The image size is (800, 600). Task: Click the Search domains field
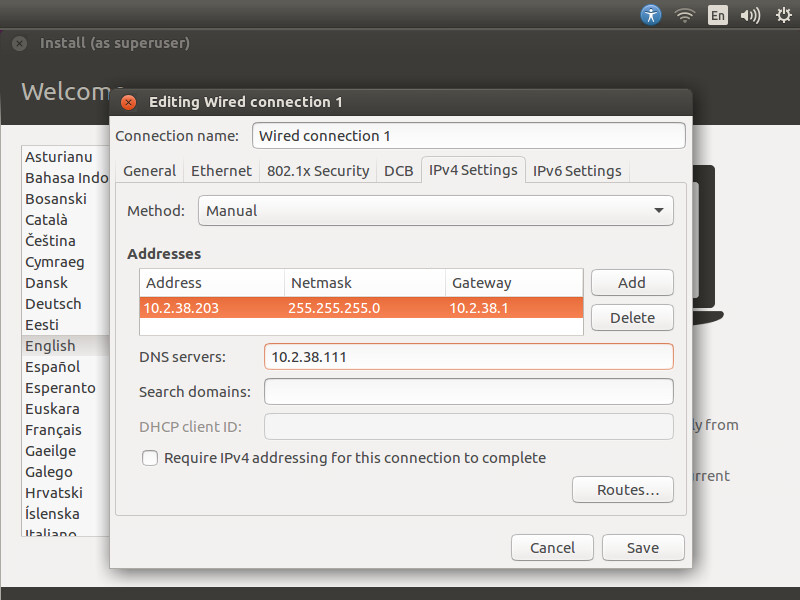[468, 392]
